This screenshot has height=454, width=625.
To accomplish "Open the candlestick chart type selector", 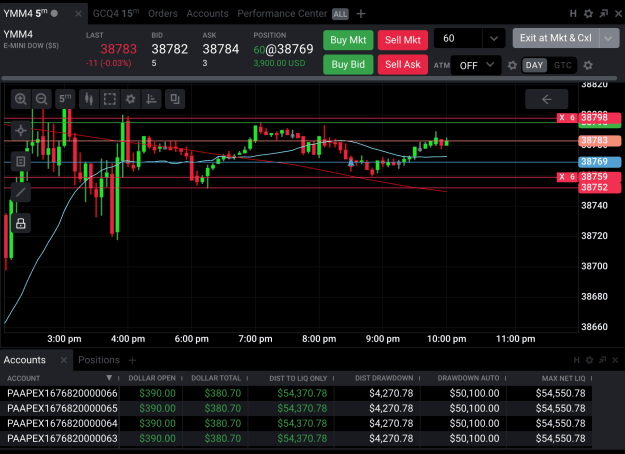I will click(89, 99).
